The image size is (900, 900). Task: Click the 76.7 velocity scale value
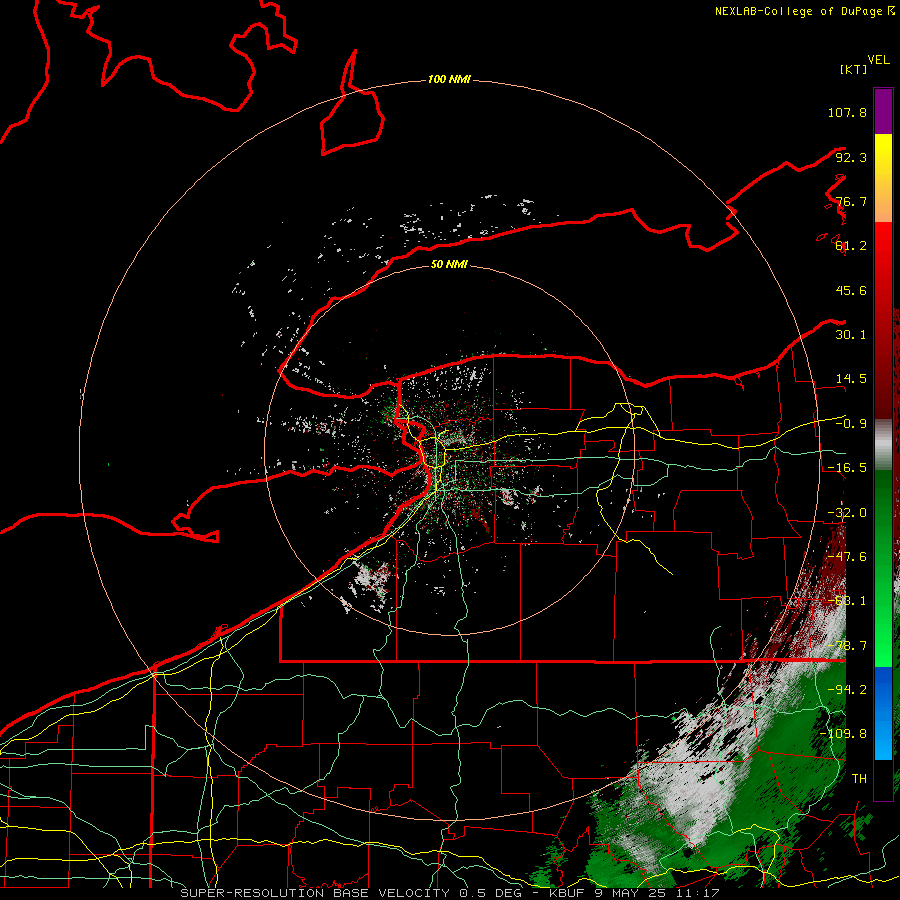tap(851, 201)
